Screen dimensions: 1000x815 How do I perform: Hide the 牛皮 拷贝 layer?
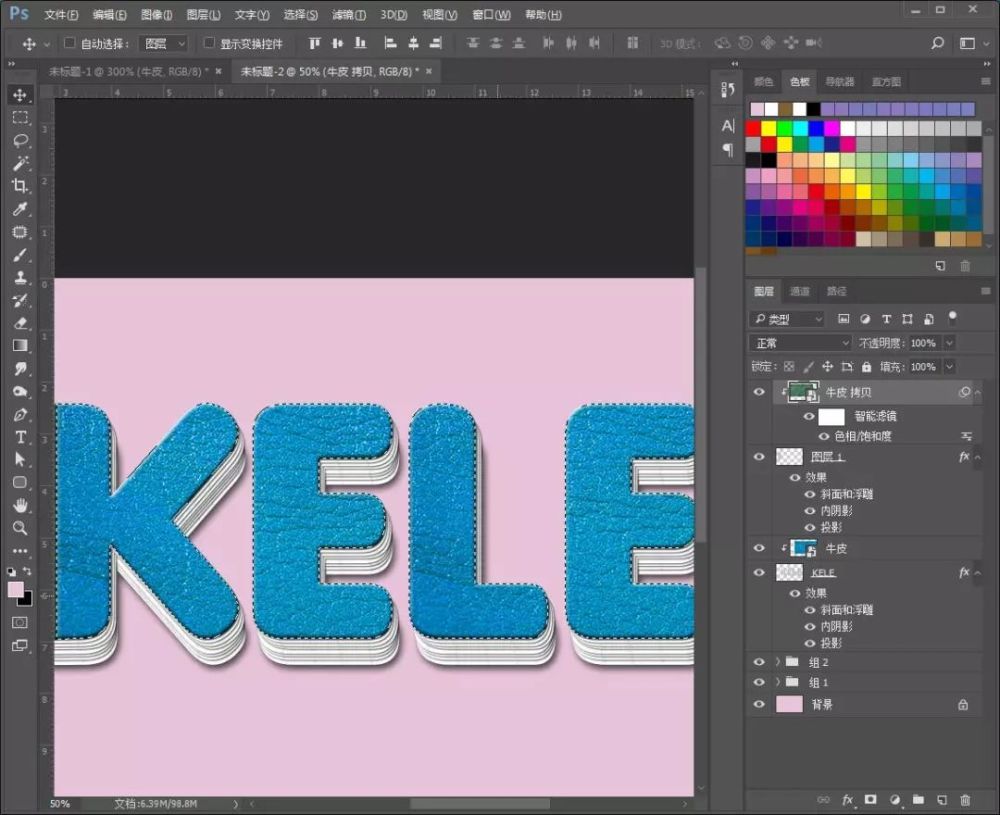click(x=759, y=392)
